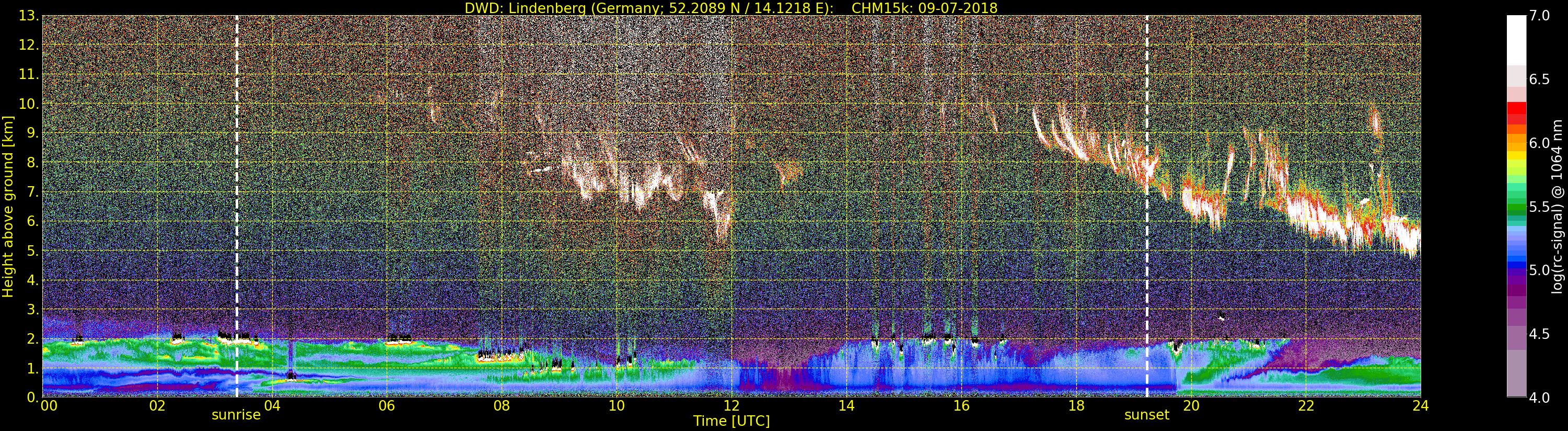The width and height of the screenshot is (1568, 431).
Task: Click time-axis tick label '14'
Action: click(x=846, y=406)
